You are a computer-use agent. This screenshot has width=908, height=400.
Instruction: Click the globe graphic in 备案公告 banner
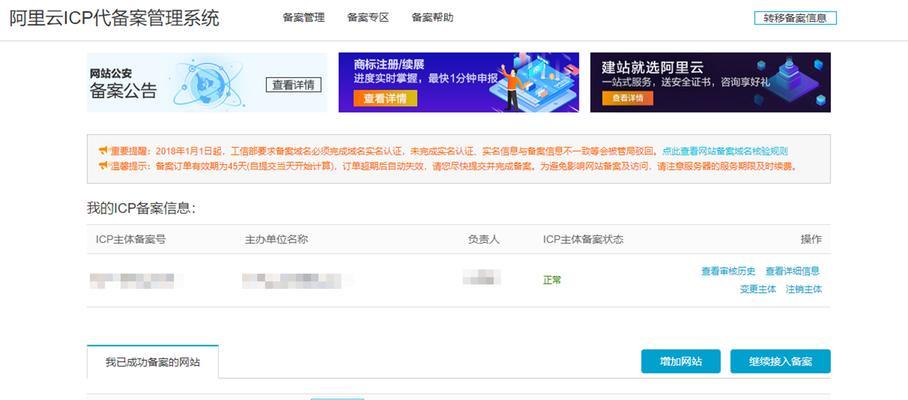(x=207, y=85)
